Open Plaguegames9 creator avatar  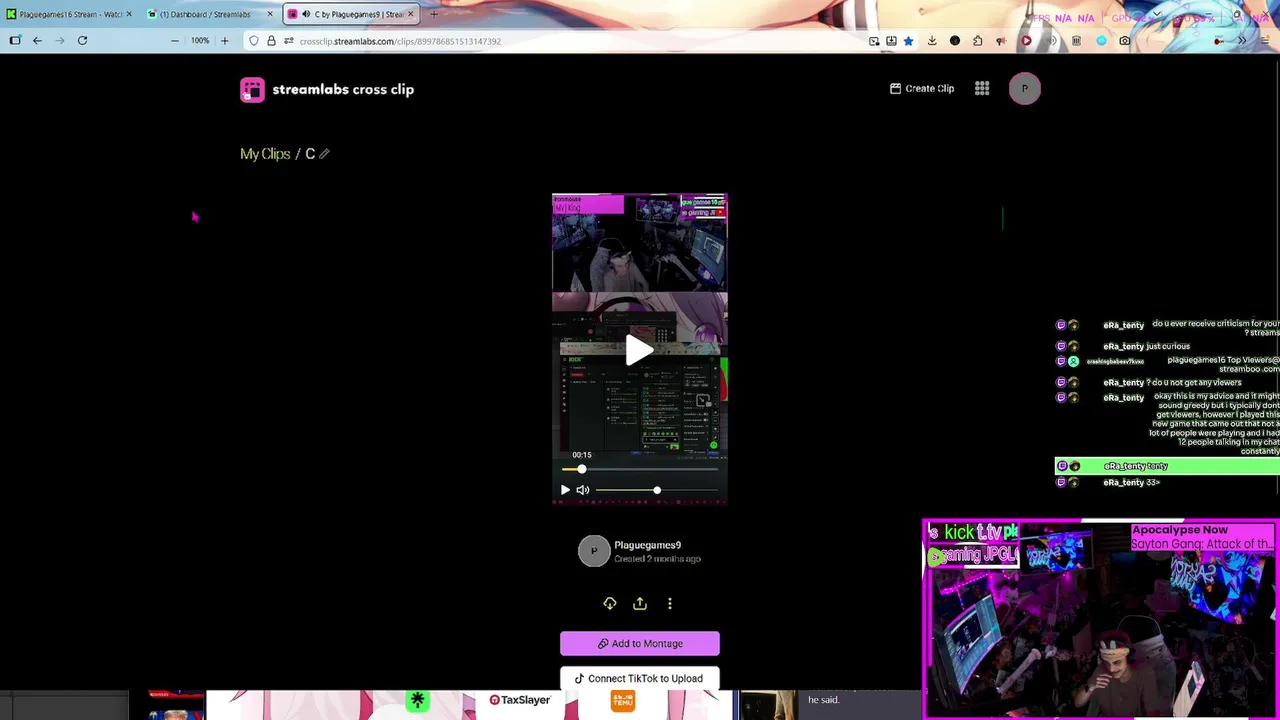pos(594,551)
